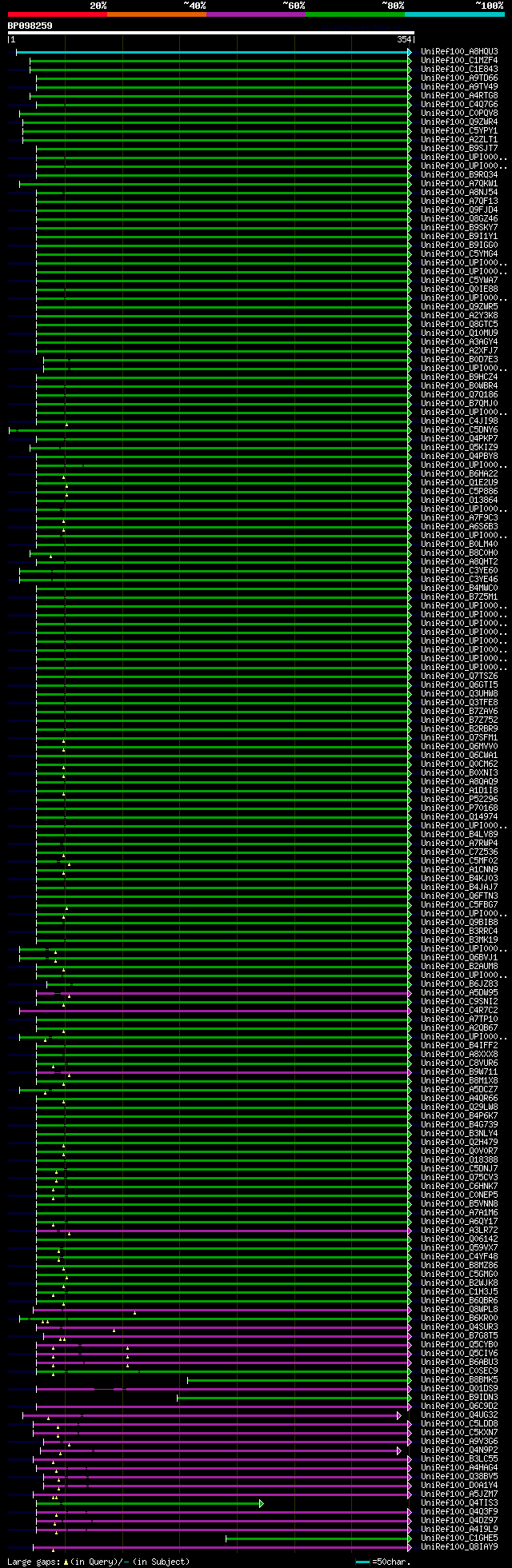
Task: Open the UniRef100_C1E843 hit
Action: pos(459,69)
